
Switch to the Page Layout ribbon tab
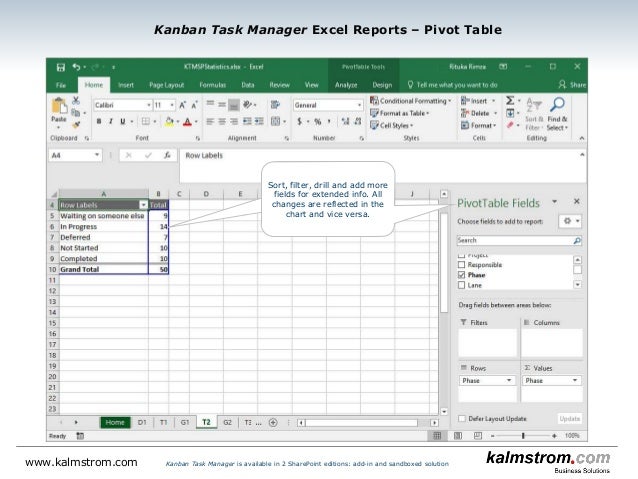pyautogui.click(x=166, y=85)
